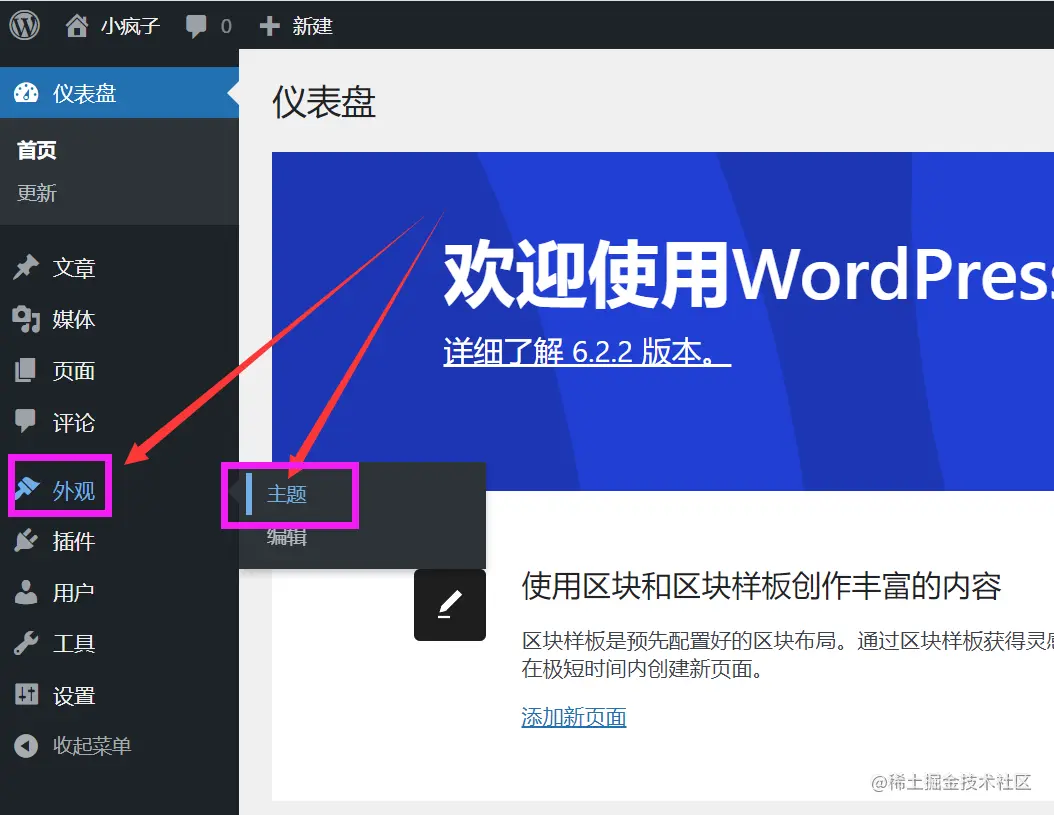Viewport: 1054px width, 815px height.
Task: Collapse sidebar with 收起菜单 arrow icon
Action: (x=26, y=745)
